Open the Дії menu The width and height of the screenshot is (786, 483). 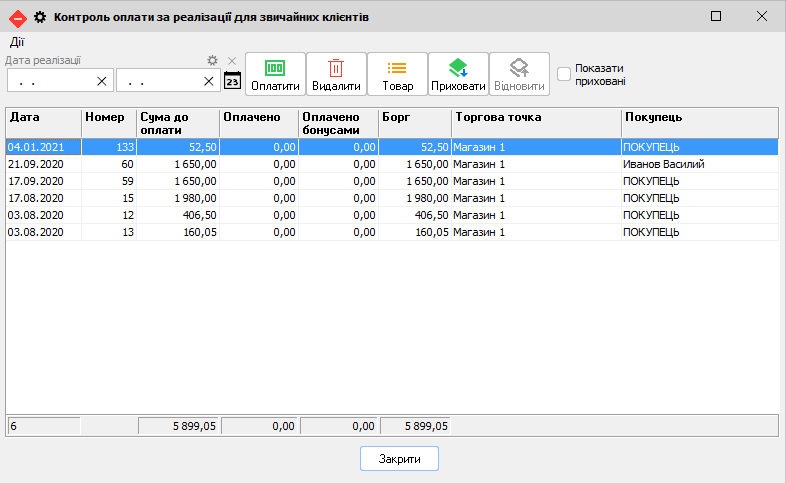[x=17, y=41]
